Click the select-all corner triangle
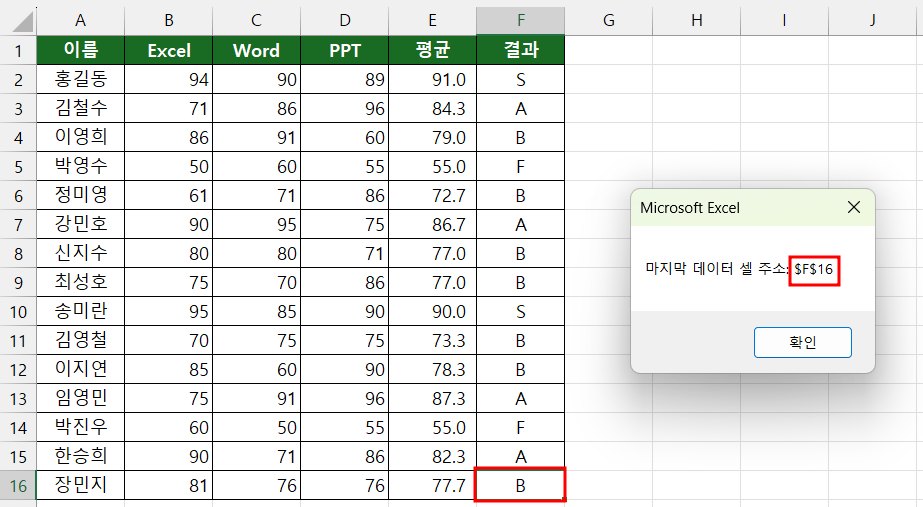This screenshot has height=507, width=923. point(22,22)
